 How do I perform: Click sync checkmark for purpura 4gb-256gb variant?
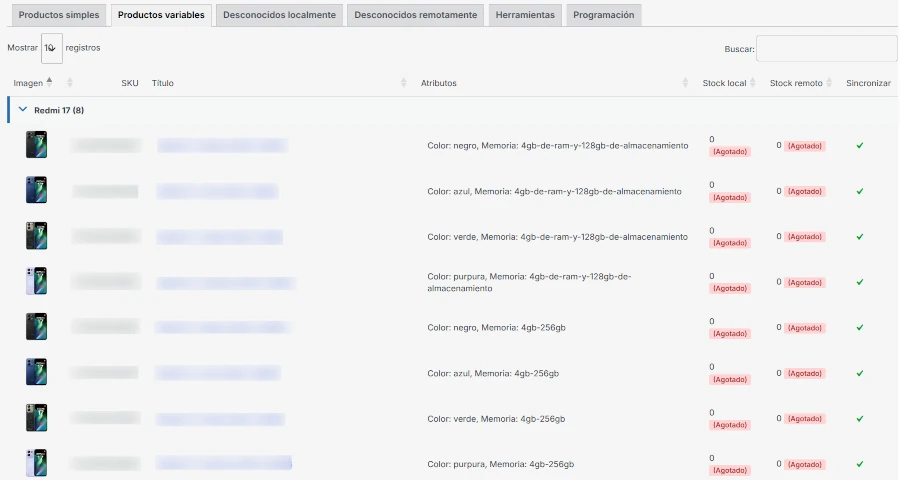pos(859,464)
